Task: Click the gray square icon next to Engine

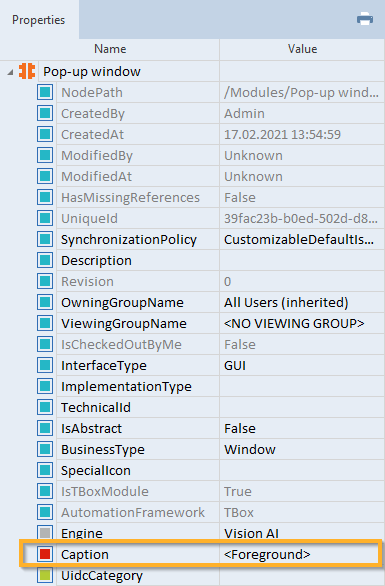Action: (x=45, y=533)
